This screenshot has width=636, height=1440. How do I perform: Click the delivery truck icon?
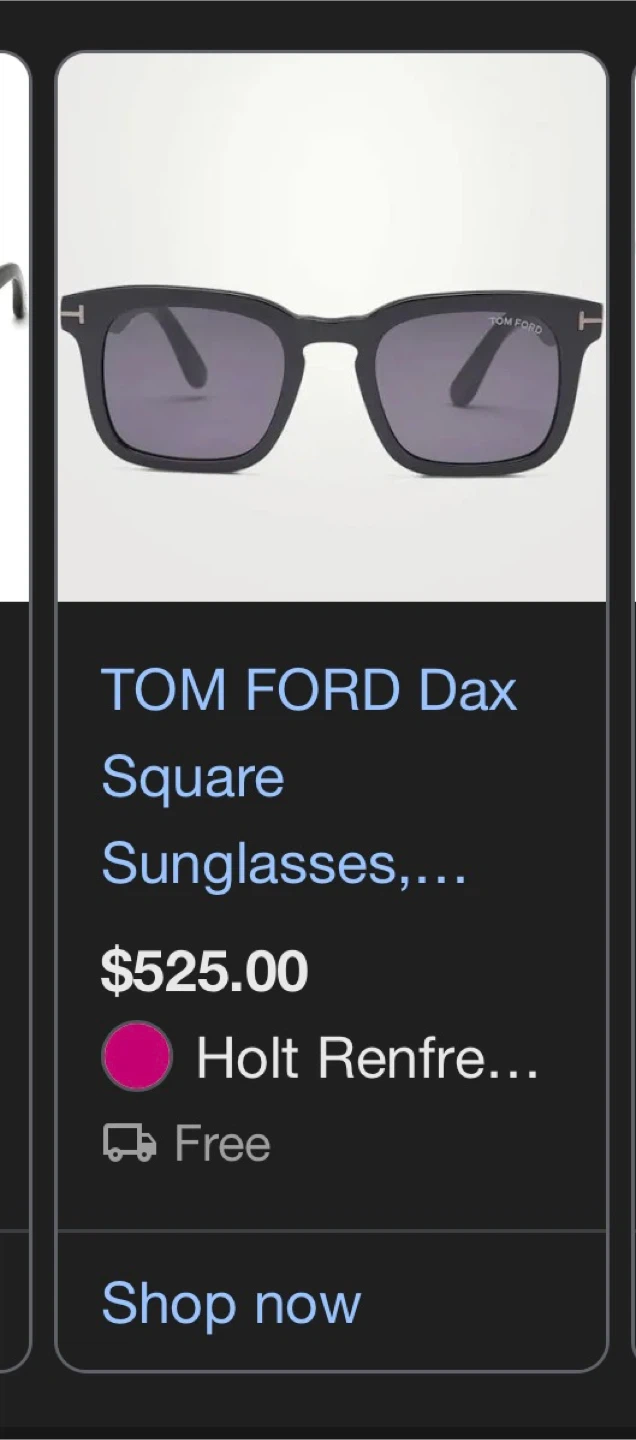[130, 1143]
